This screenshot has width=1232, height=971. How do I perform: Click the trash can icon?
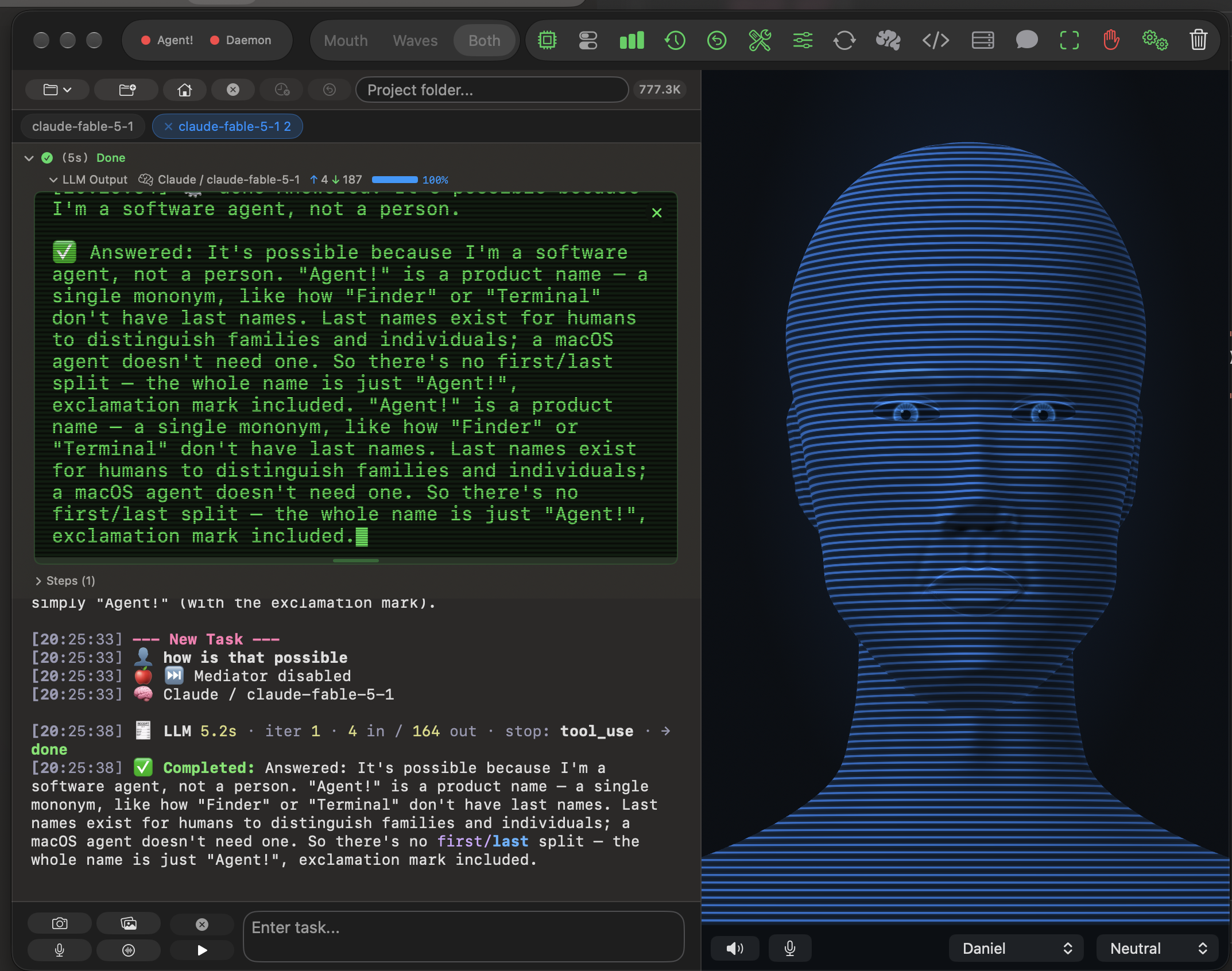tap(1198, 40)
